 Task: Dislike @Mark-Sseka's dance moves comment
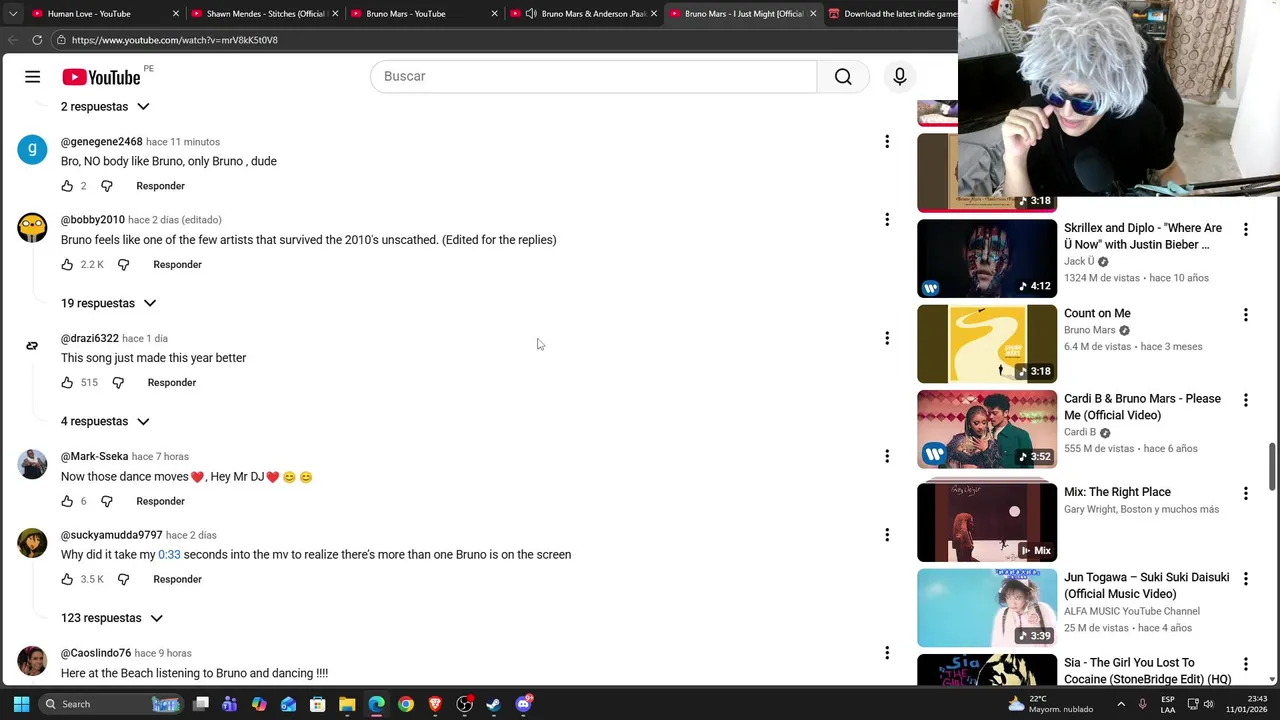107,501
